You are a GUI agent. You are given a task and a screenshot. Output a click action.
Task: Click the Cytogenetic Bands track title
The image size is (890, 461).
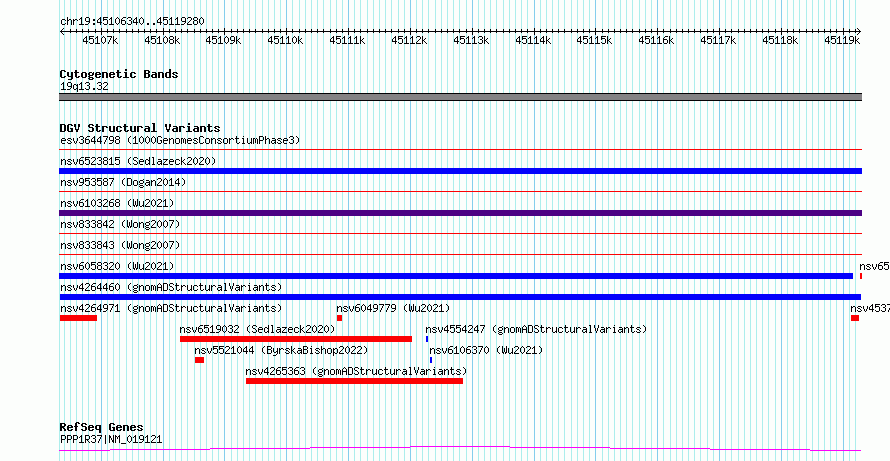[119, 74]
